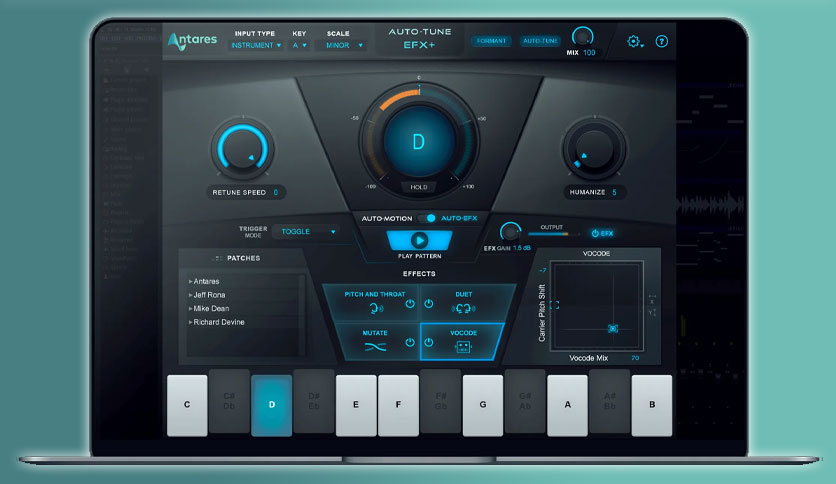Viewport: 836px width, 484px height.
Task: Click the G#/Ab black key
Action: click(525, 401)
